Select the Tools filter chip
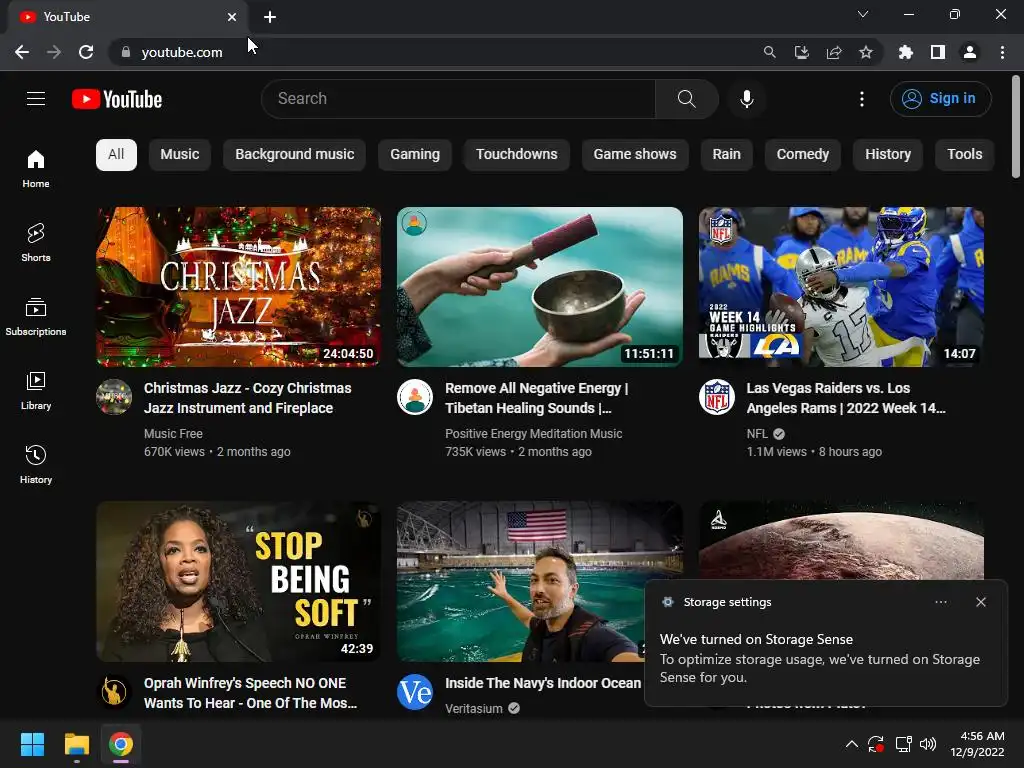The image size is (1024, 768). coord(965,155)
